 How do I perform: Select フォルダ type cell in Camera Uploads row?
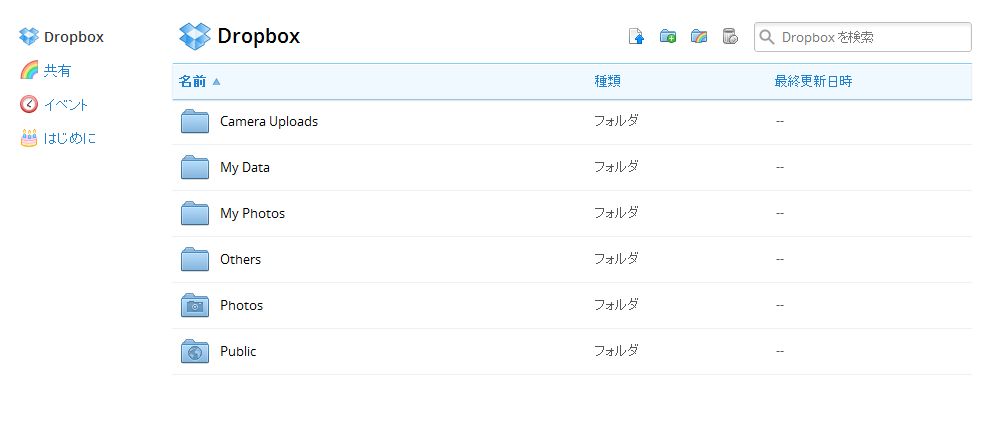click(616, 121)
